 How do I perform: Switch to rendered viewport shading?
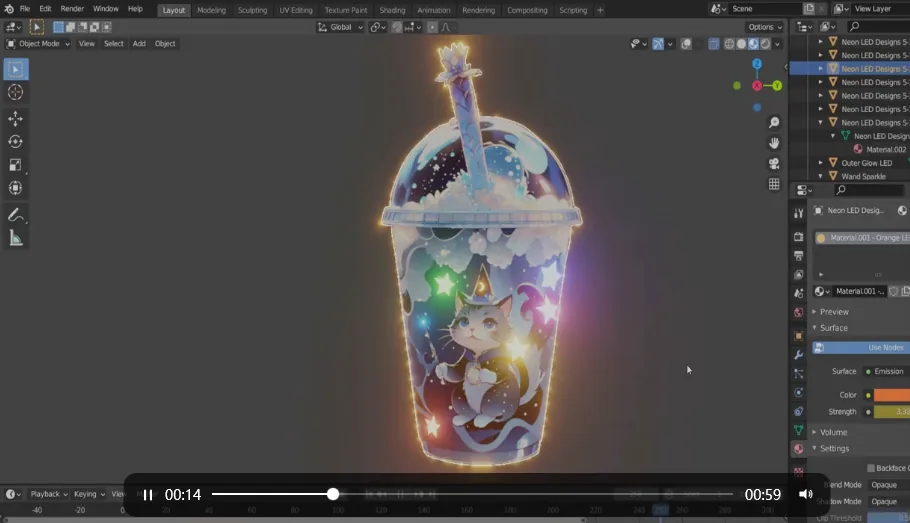click(765, 44)
